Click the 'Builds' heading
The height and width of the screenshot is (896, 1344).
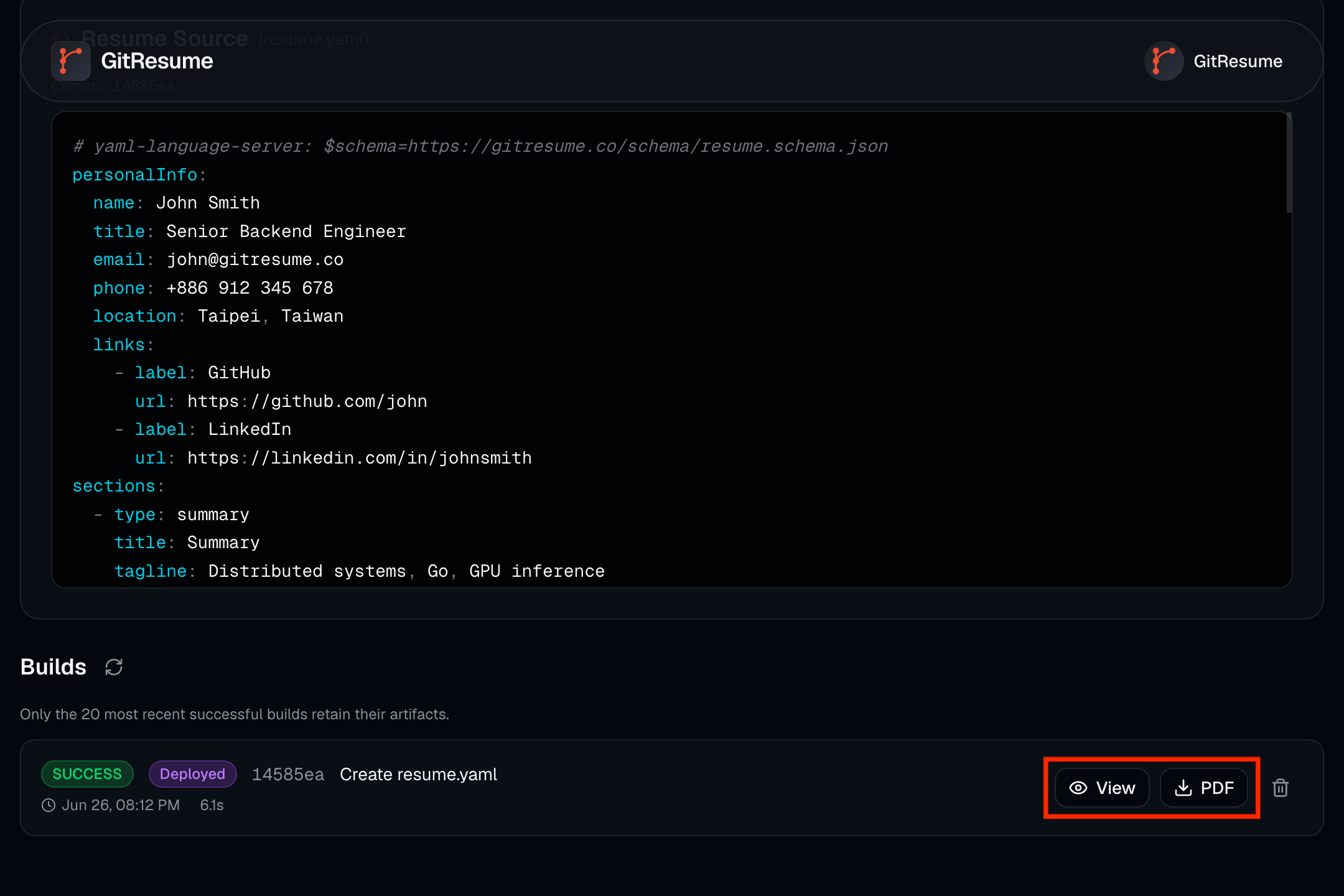coord(54,667)
